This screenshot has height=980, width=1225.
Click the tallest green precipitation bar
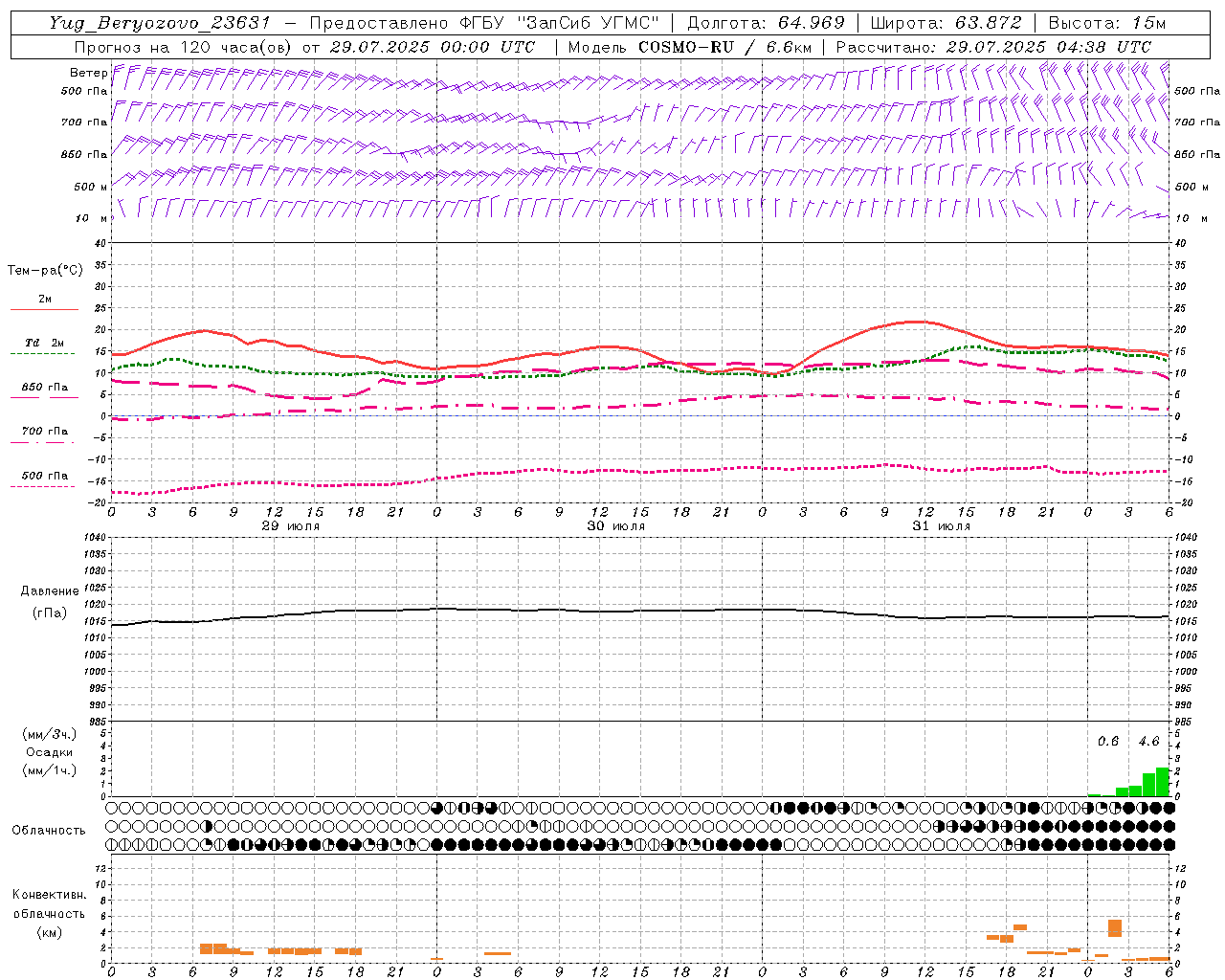[x=1163, y=782]
